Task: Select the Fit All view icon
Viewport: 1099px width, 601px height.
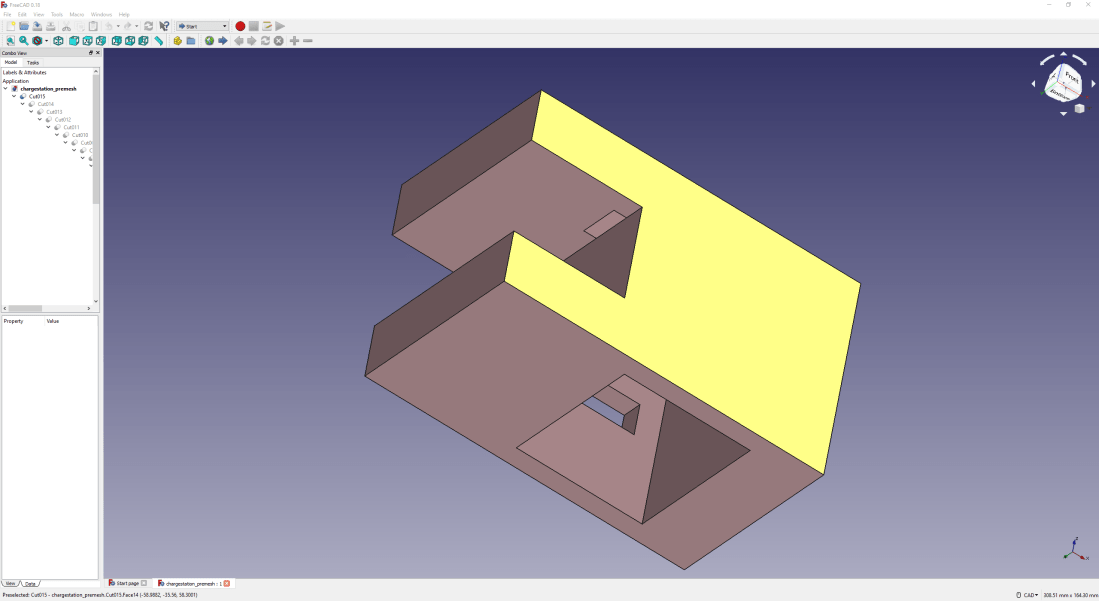Action: pos(10,41)
